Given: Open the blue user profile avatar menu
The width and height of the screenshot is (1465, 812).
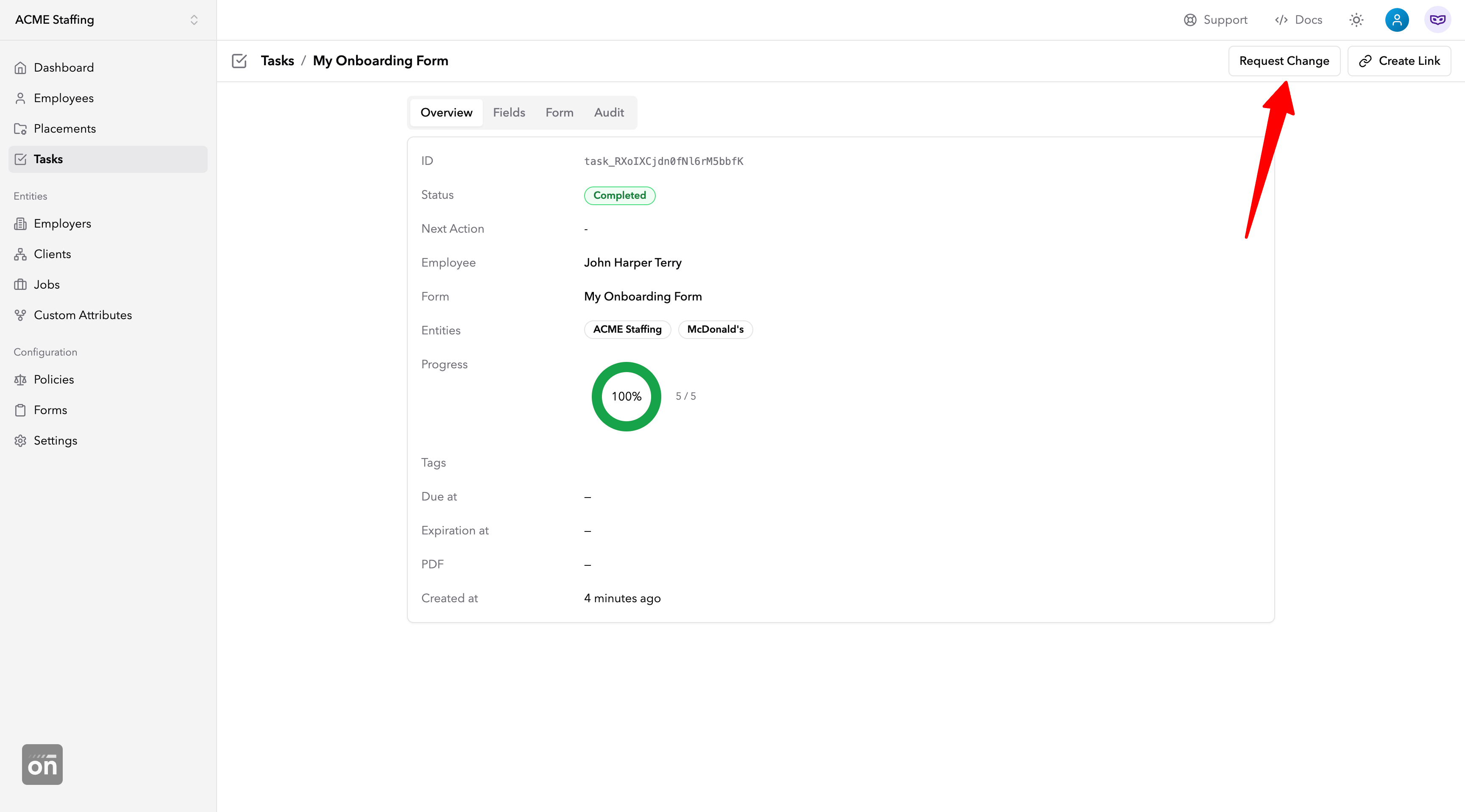Looking at the screenshot, I should pos(1397,20).
